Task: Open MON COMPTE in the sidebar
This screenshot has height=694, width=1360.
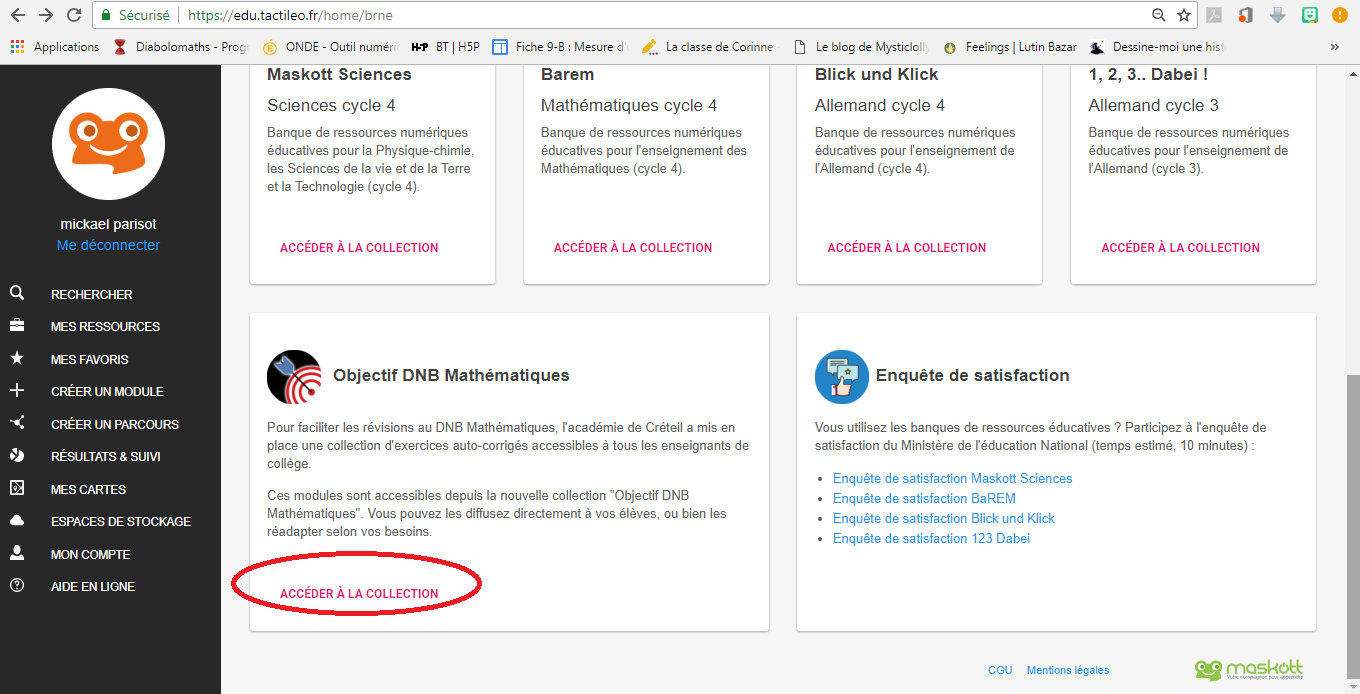Action: click(91, 554)
